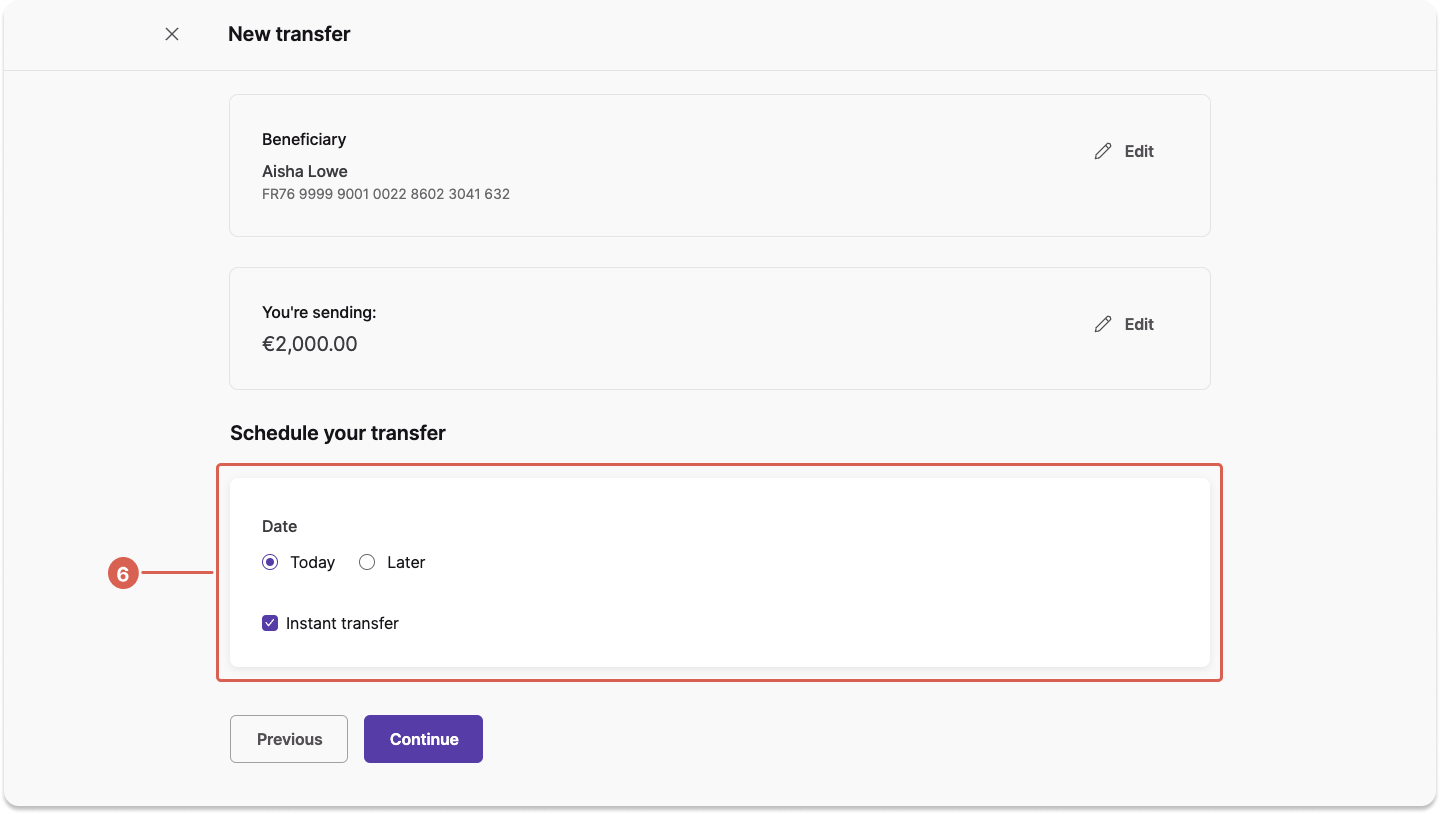1440x814 pixels.
Task: Click the pencil icon in You're sending card
Action: coord(1103,324)
